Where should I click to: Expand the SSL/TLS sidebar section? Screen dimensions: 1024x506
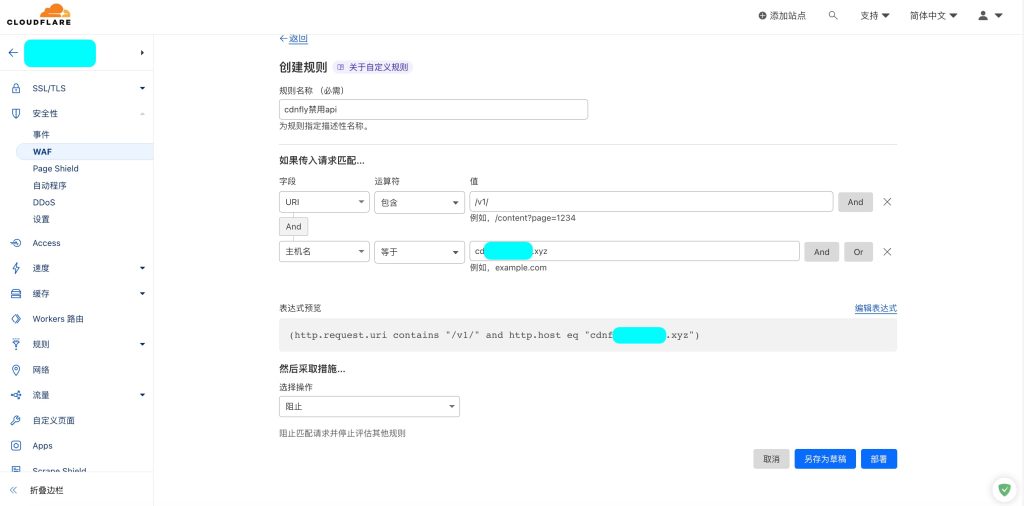coord(142,88)
